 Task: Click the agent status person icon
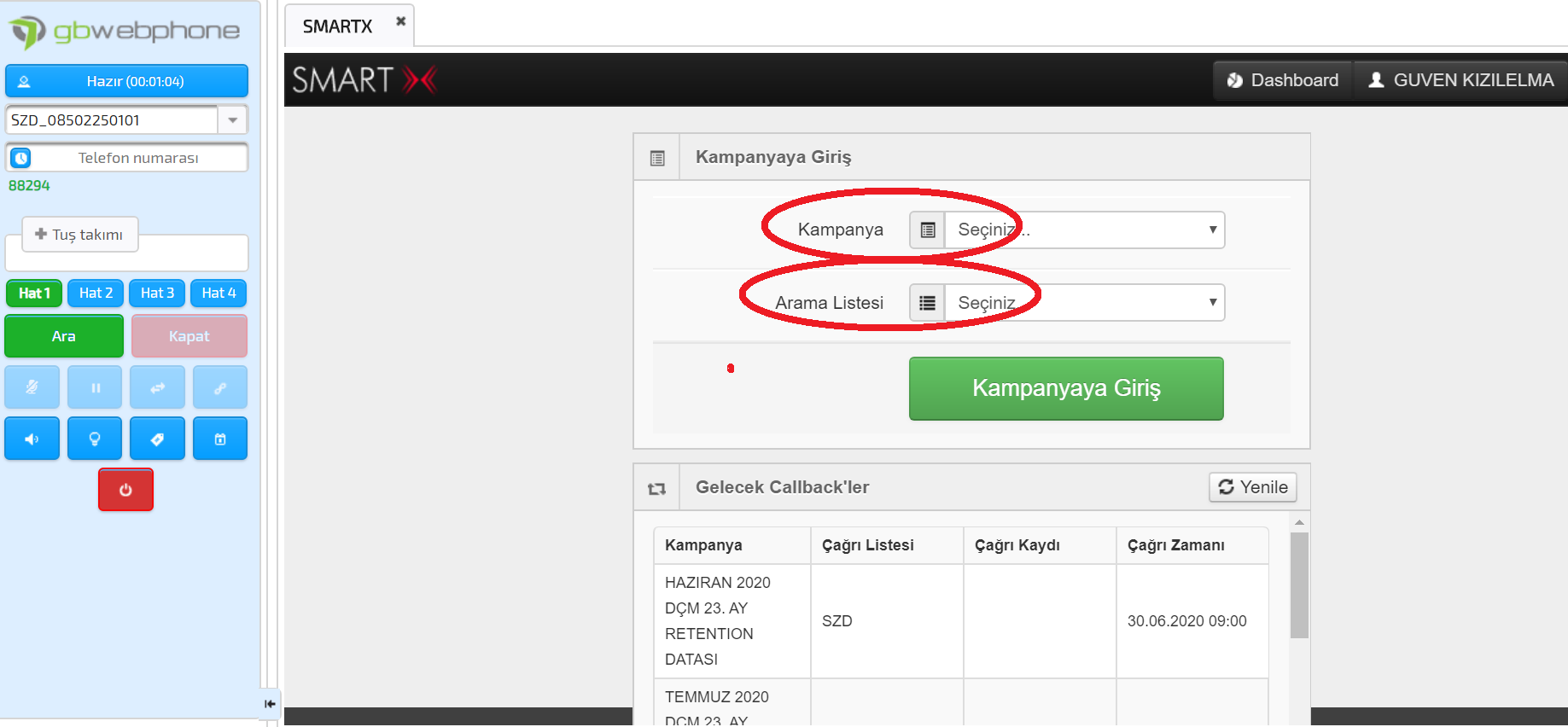[x=24, y=82]
